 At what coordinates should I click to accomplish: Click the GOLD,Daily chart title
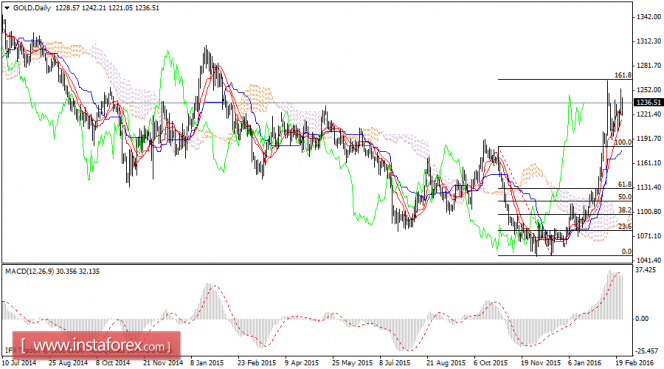point(32,8)
